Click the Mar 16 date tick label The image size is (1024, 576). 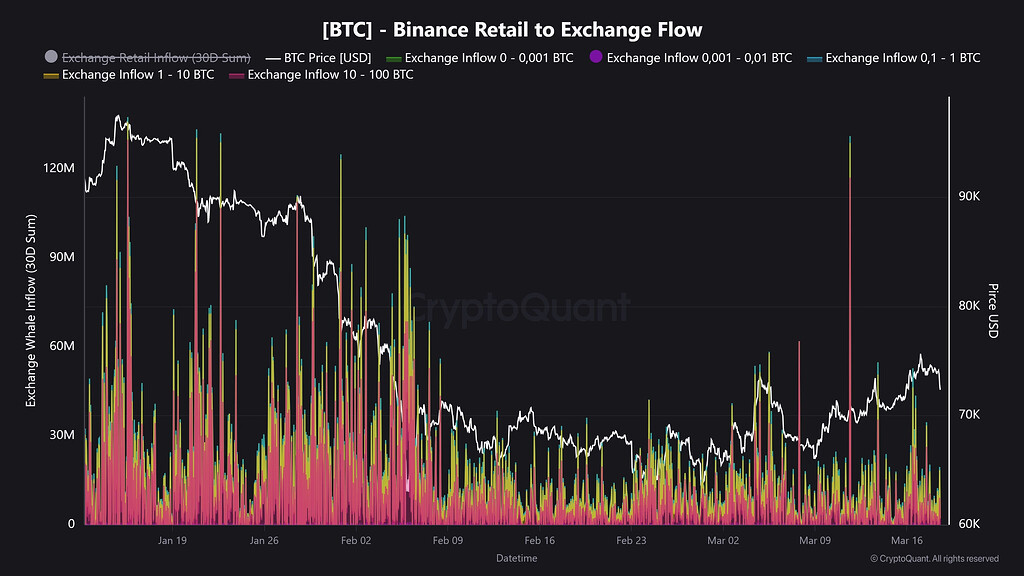pos(907,540)
